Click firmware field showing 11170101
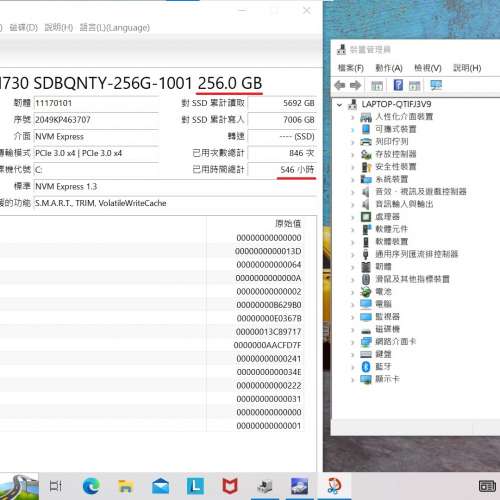This screenshot has width=500, height=500. click(x=96, y=103)
